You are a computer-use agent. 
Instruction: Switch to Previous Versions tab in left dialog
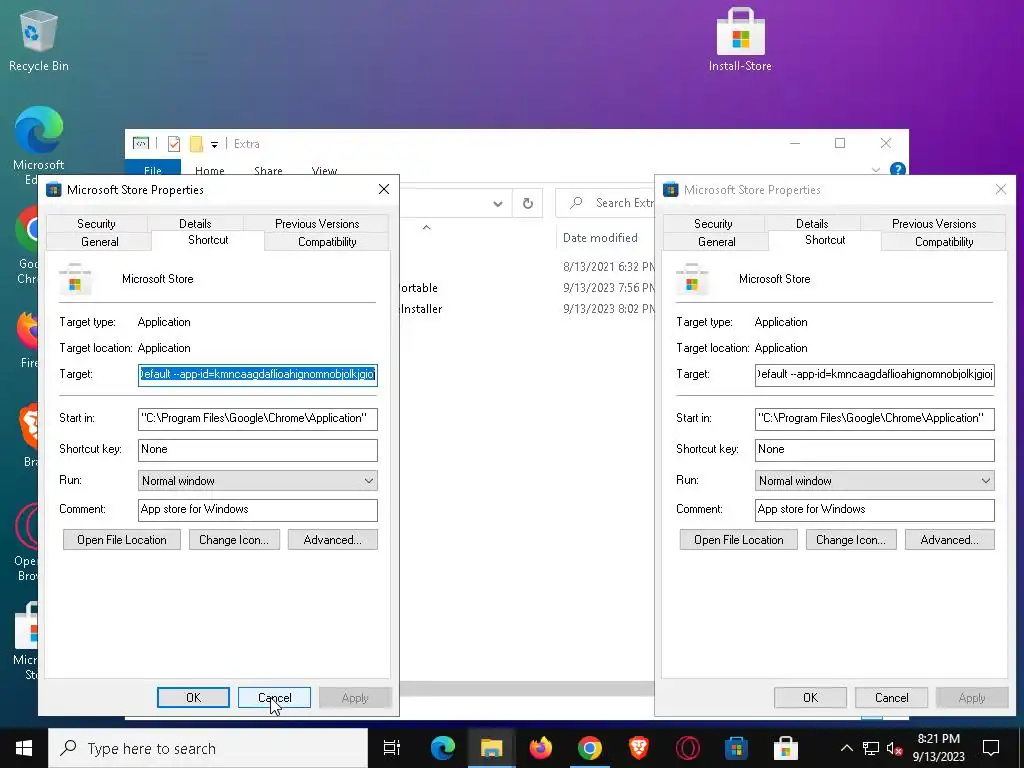pyautogui.click(x=317, y=223)
